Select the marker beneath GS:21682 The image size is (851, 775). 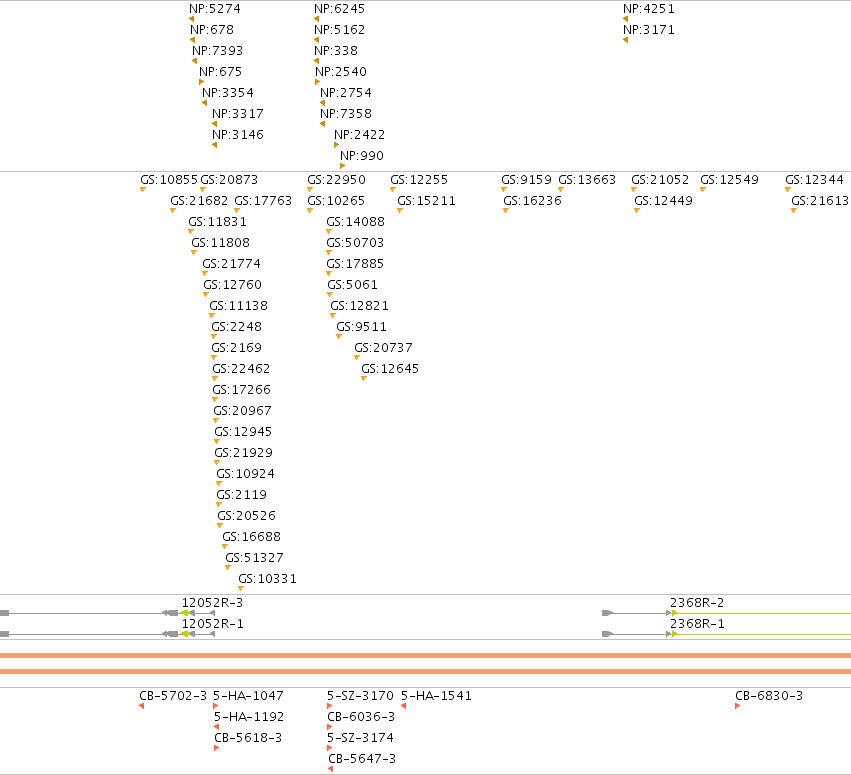(x=173, y=211)
